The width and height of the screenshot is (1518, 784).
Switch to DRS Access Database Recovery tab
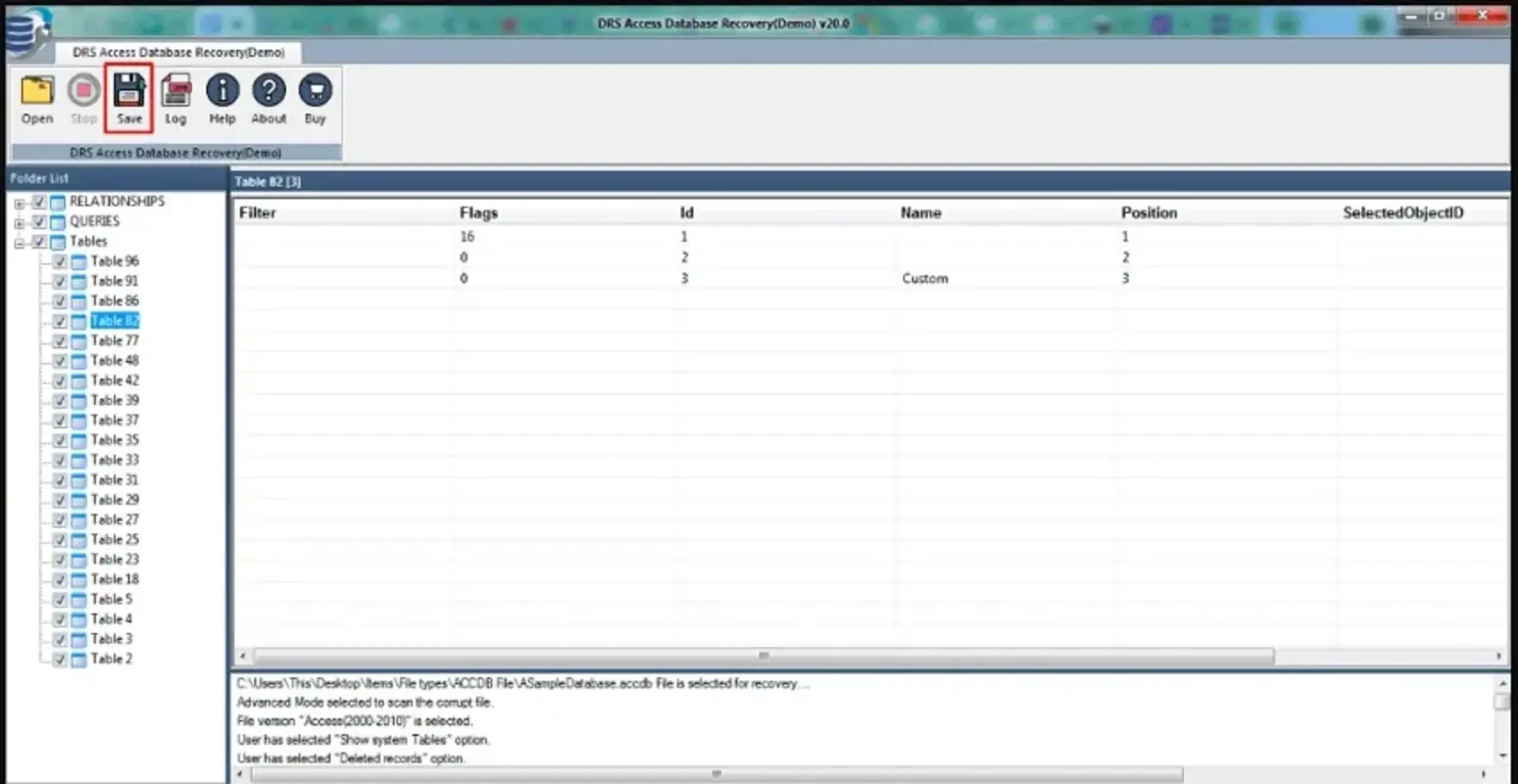[x=179, y=52]
